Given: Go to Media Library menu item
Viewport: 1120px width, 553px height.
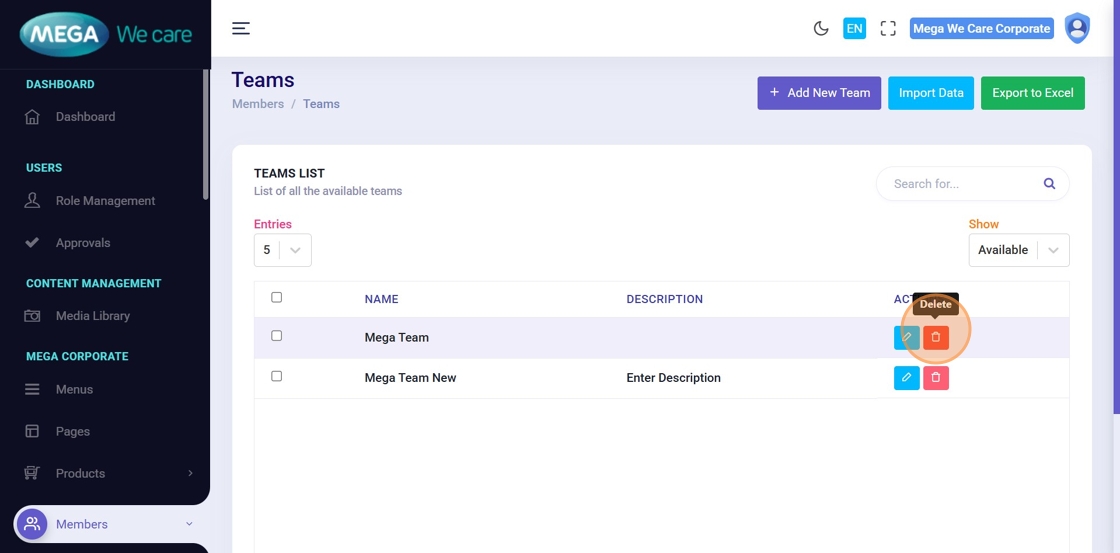Looking at the screenshot, I should coord(93,316).
